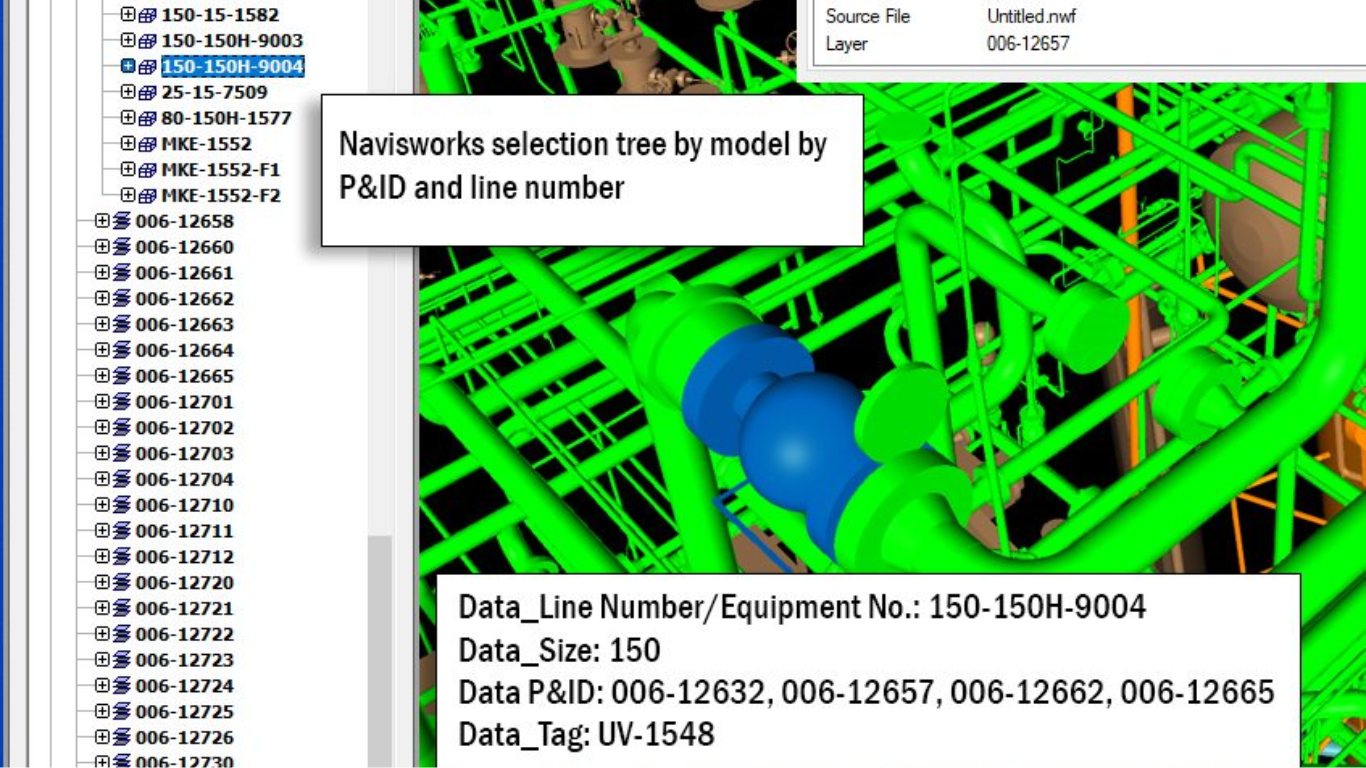Click layer icon beside 006-12721

[122, 608]
